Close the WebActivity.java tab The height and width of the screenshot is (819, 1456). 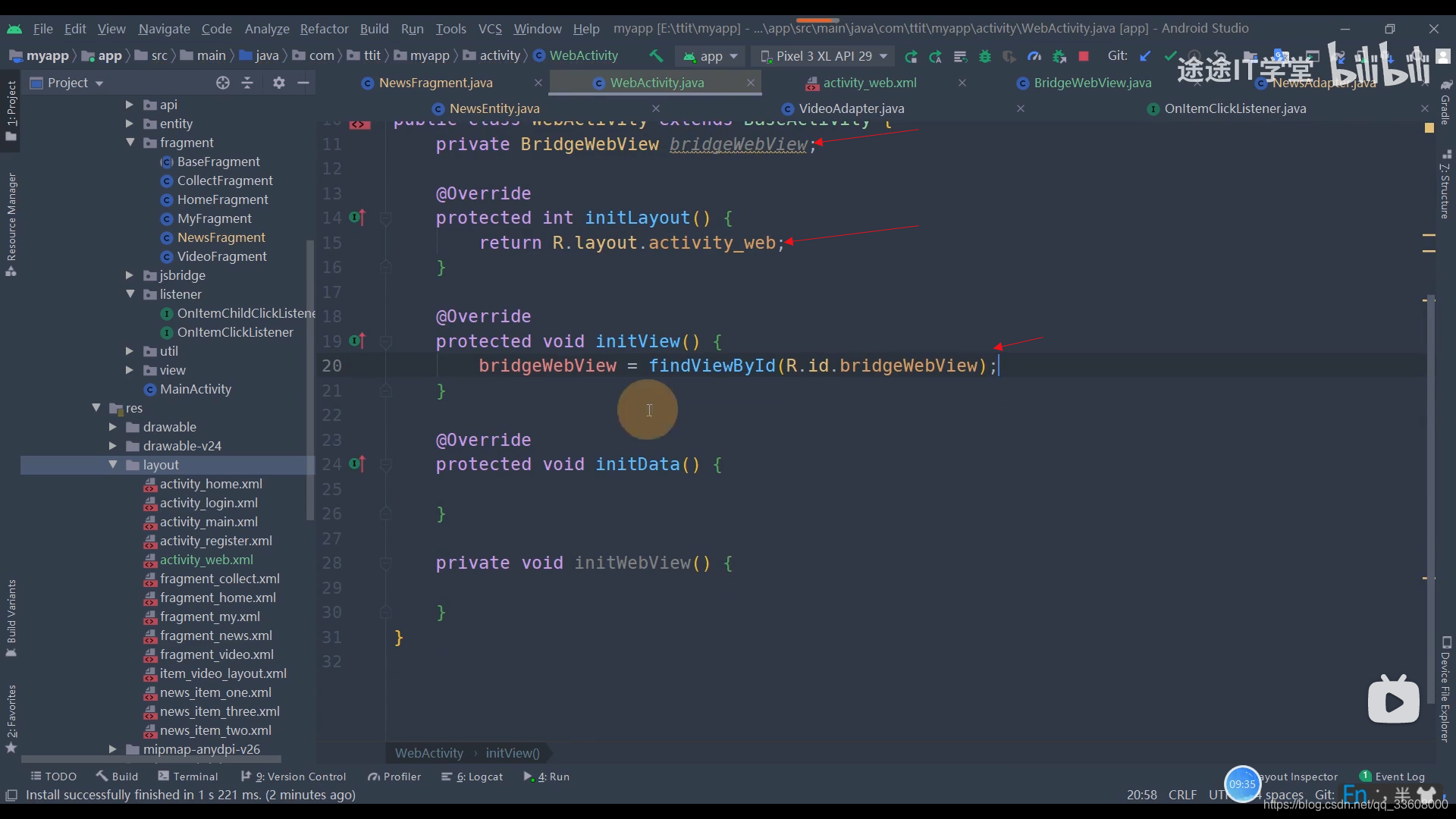point(751,83)
